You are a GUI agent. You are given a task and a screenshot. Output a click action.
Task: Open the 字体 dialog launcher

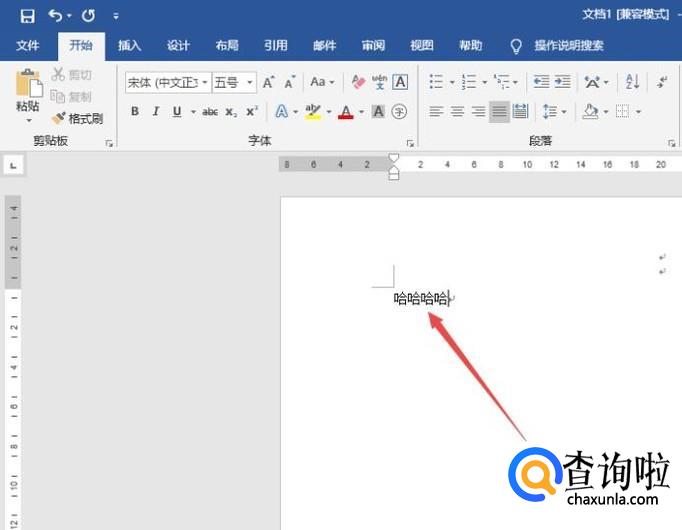pyautogui.click(x=410, y=143)
